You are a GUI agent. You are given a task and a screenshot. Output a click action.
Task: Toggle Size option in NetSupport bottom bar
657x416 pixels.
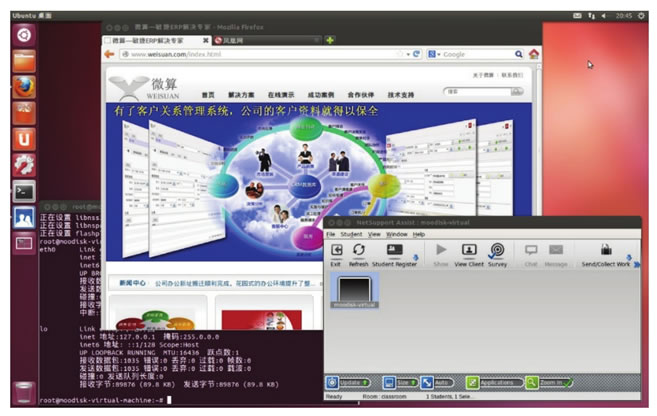(x=400, y=382)
